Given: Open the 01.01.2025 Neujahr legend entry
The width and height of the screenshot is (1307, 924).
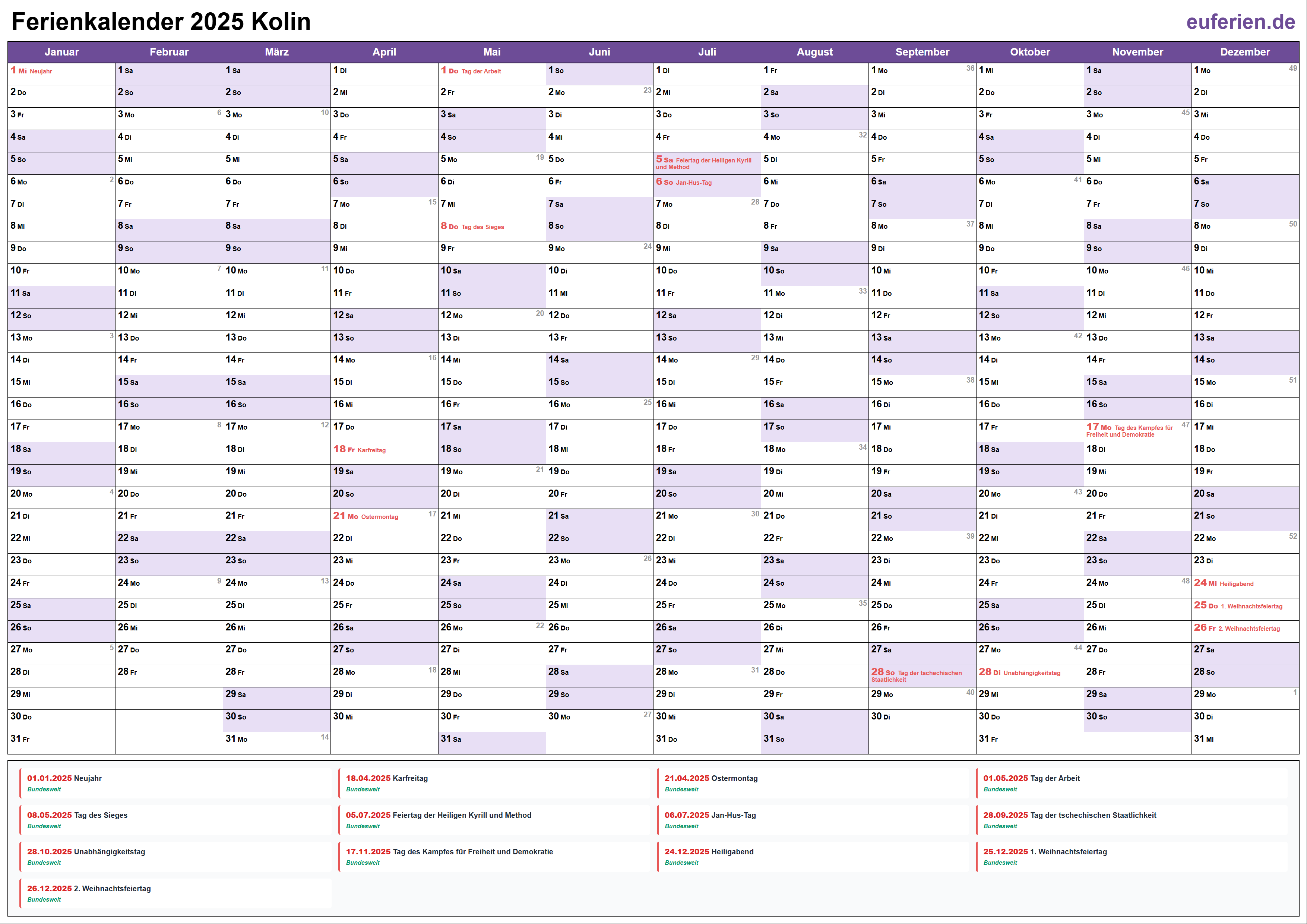Looking at the screenshot, I should (175, 783).
